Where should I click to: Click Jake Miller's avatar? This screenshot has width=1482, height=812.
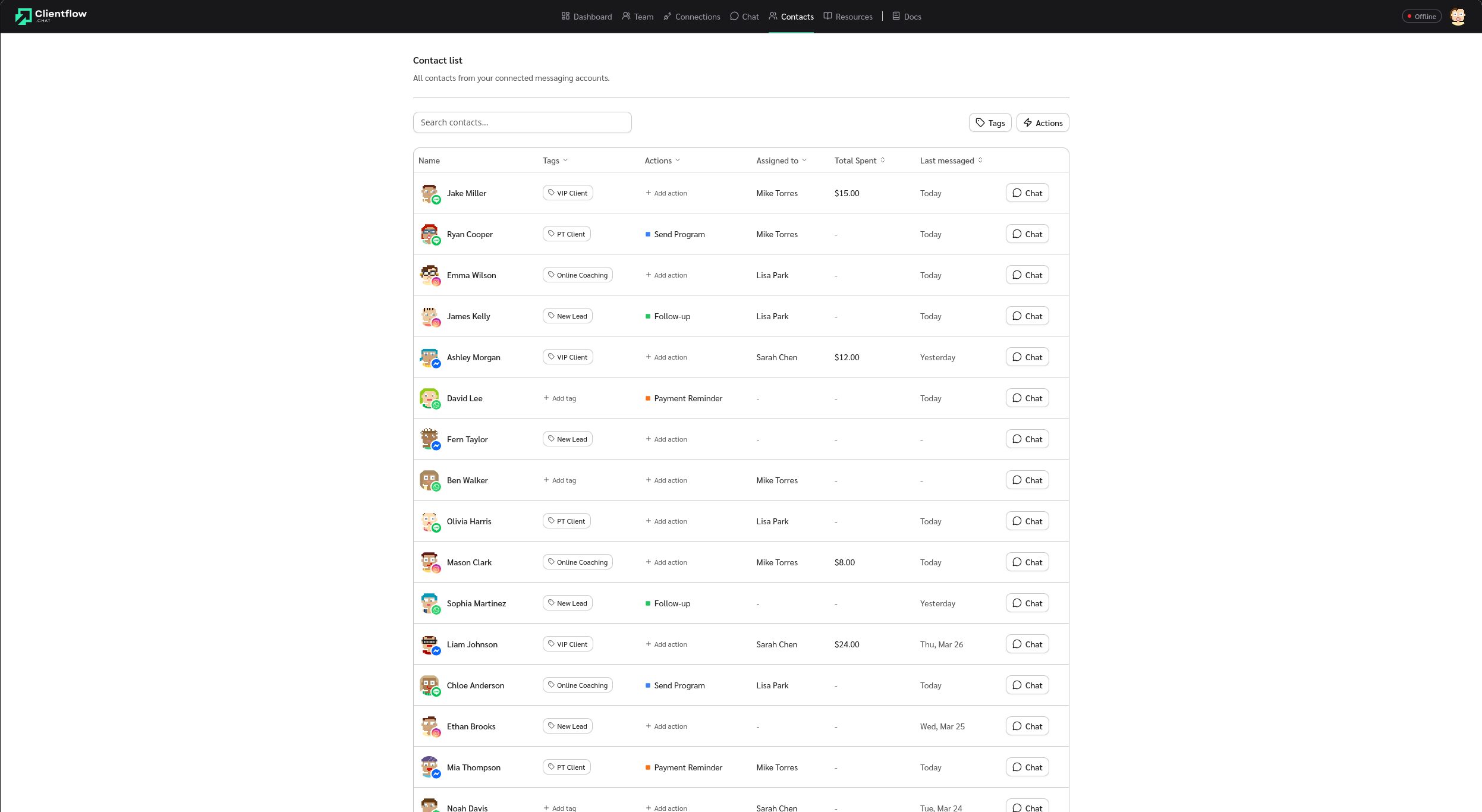click(429, 193)
